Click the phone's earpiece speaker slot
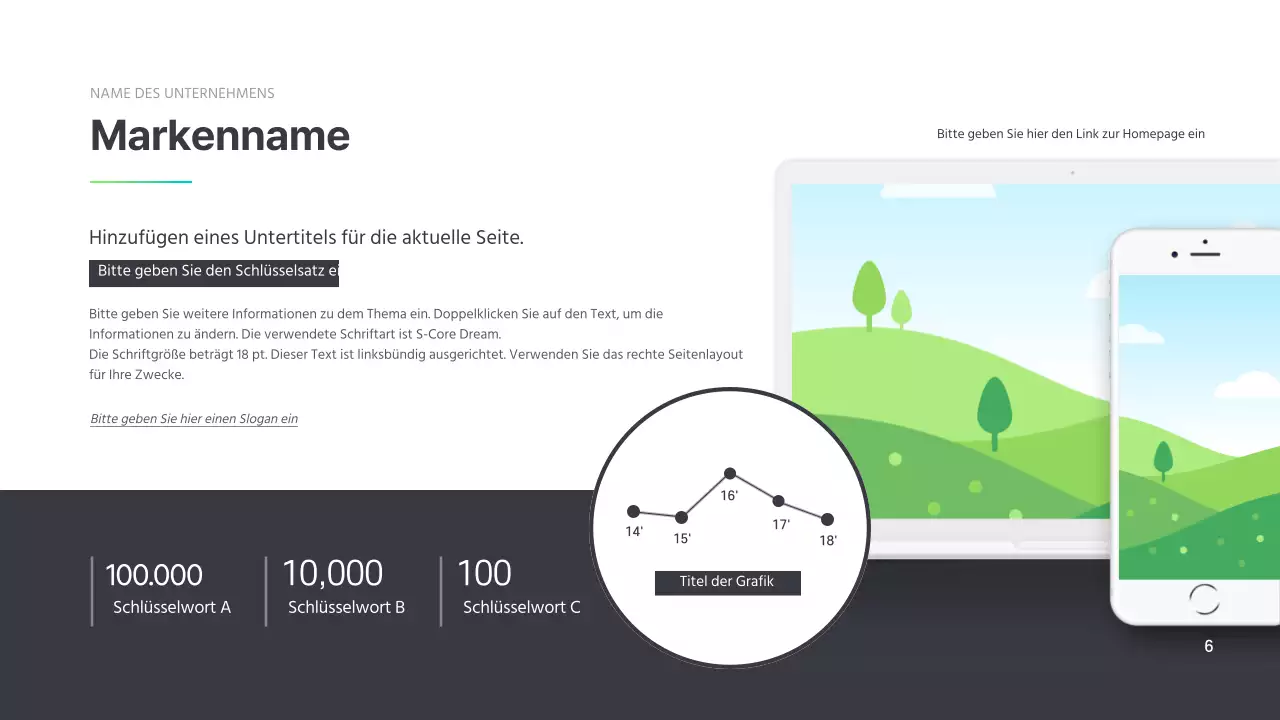Screen dimensions: 1280x720 pyautogui.click(x=1205, y=254)
